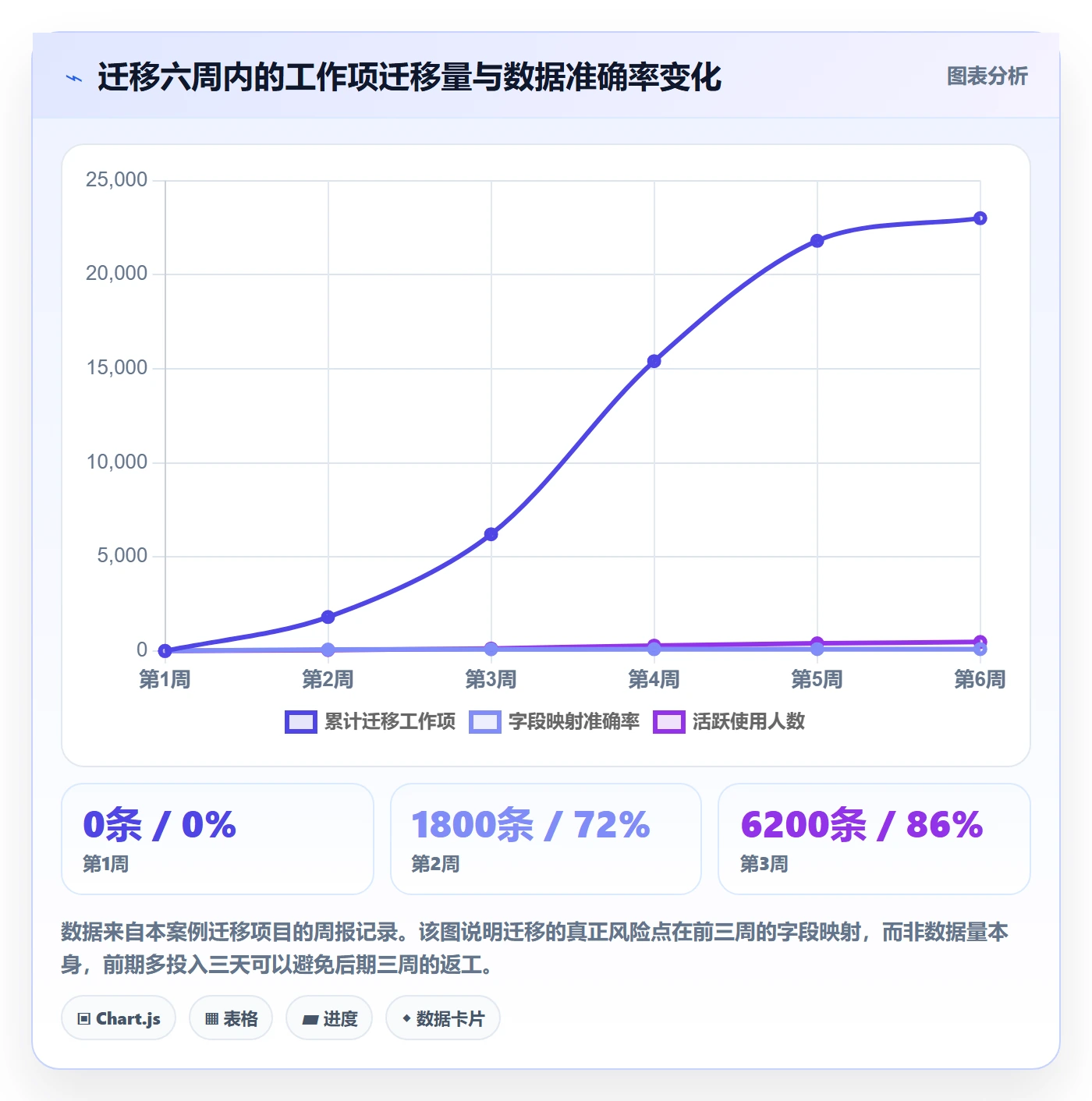Click the 第4周 x-axis label
Image resolution: width=1092 pixels, height=1101 pixels.
(654, 679)
